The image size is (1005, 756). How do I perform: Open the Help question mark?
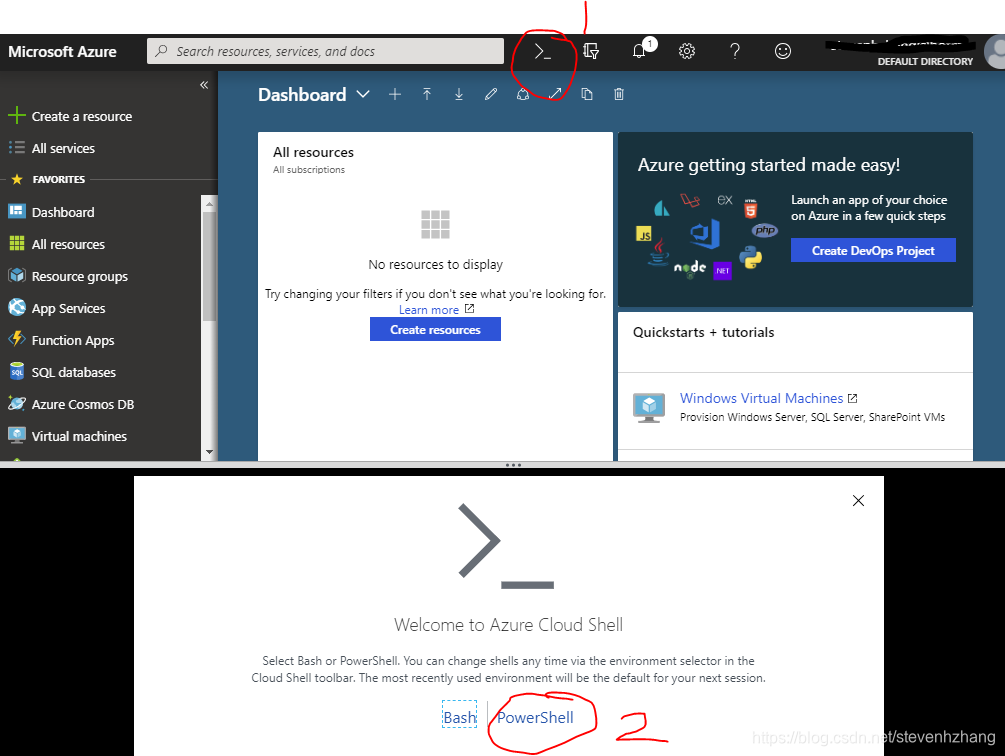pos(735,51)
